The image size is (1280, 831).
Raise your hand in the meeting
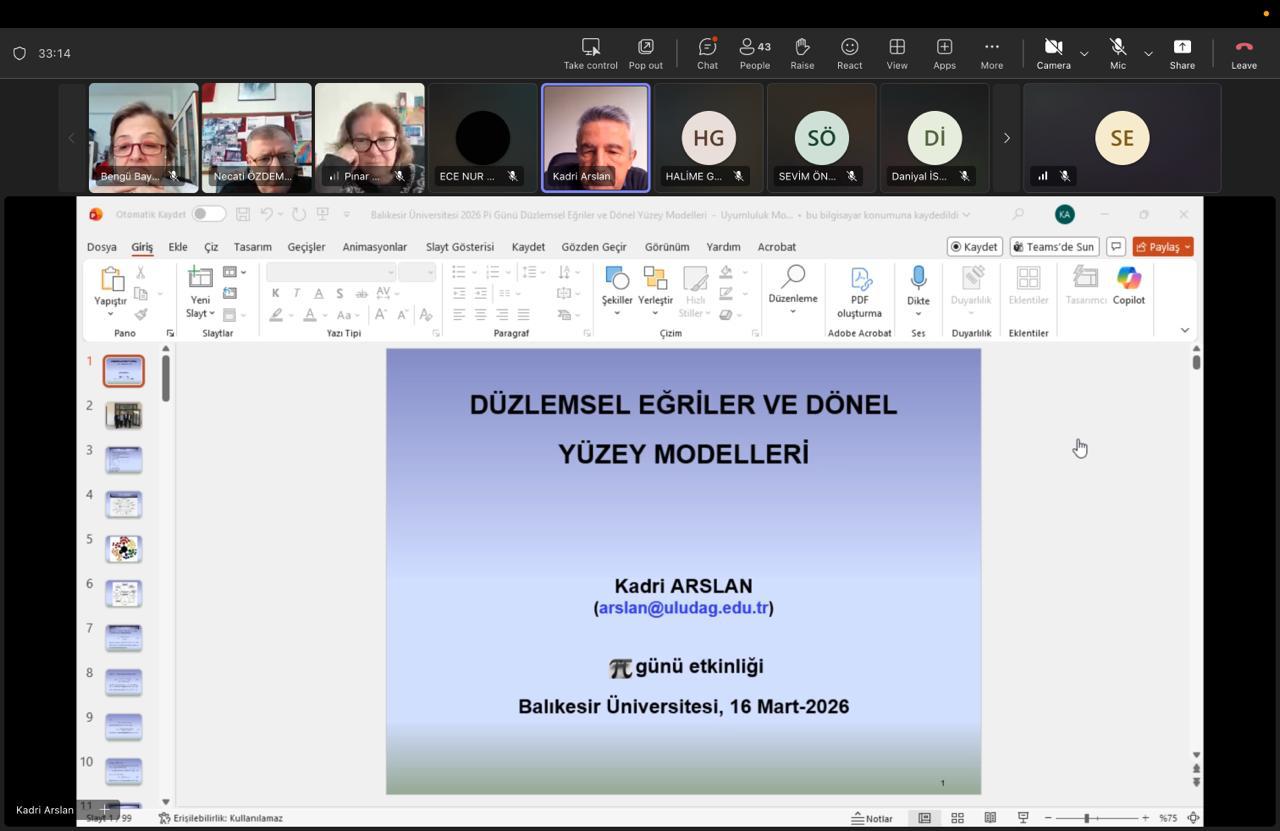[802, 54]
